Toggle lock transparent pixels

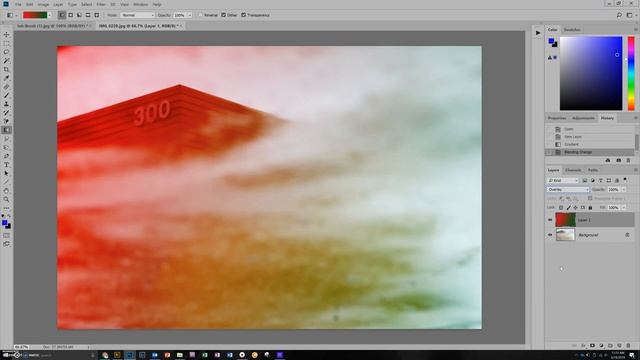(561, 208)
